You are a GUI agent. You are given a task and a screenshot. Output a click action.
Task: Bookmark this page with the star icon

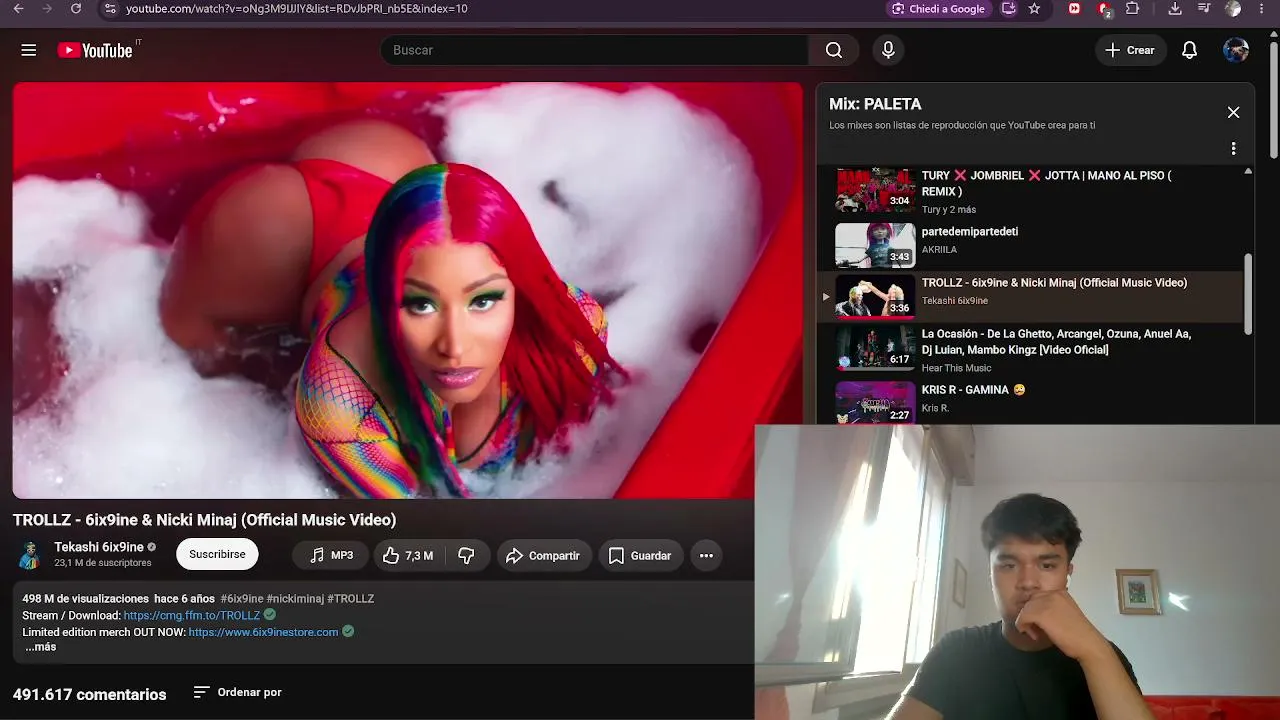(x=1034, y=9)
